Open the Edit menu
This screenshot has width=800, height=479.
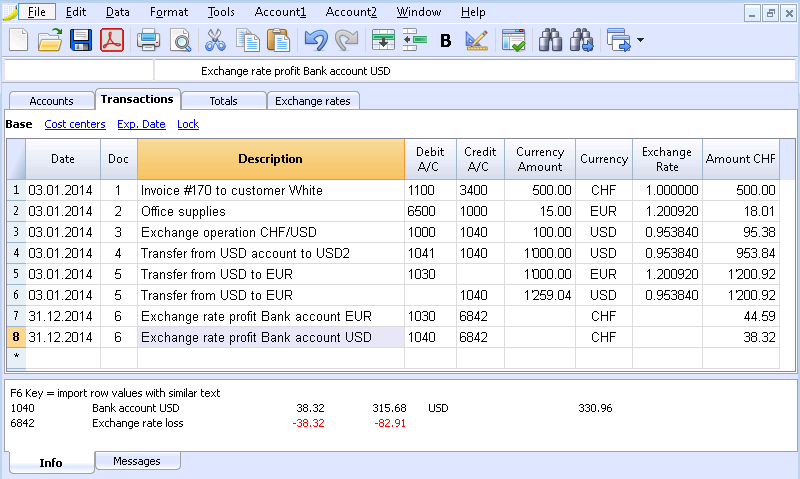(x=76, y=12)
